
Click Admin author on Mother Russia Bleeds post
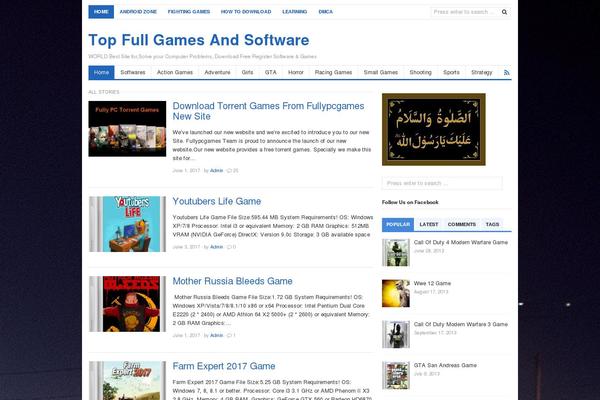[217, 336]
